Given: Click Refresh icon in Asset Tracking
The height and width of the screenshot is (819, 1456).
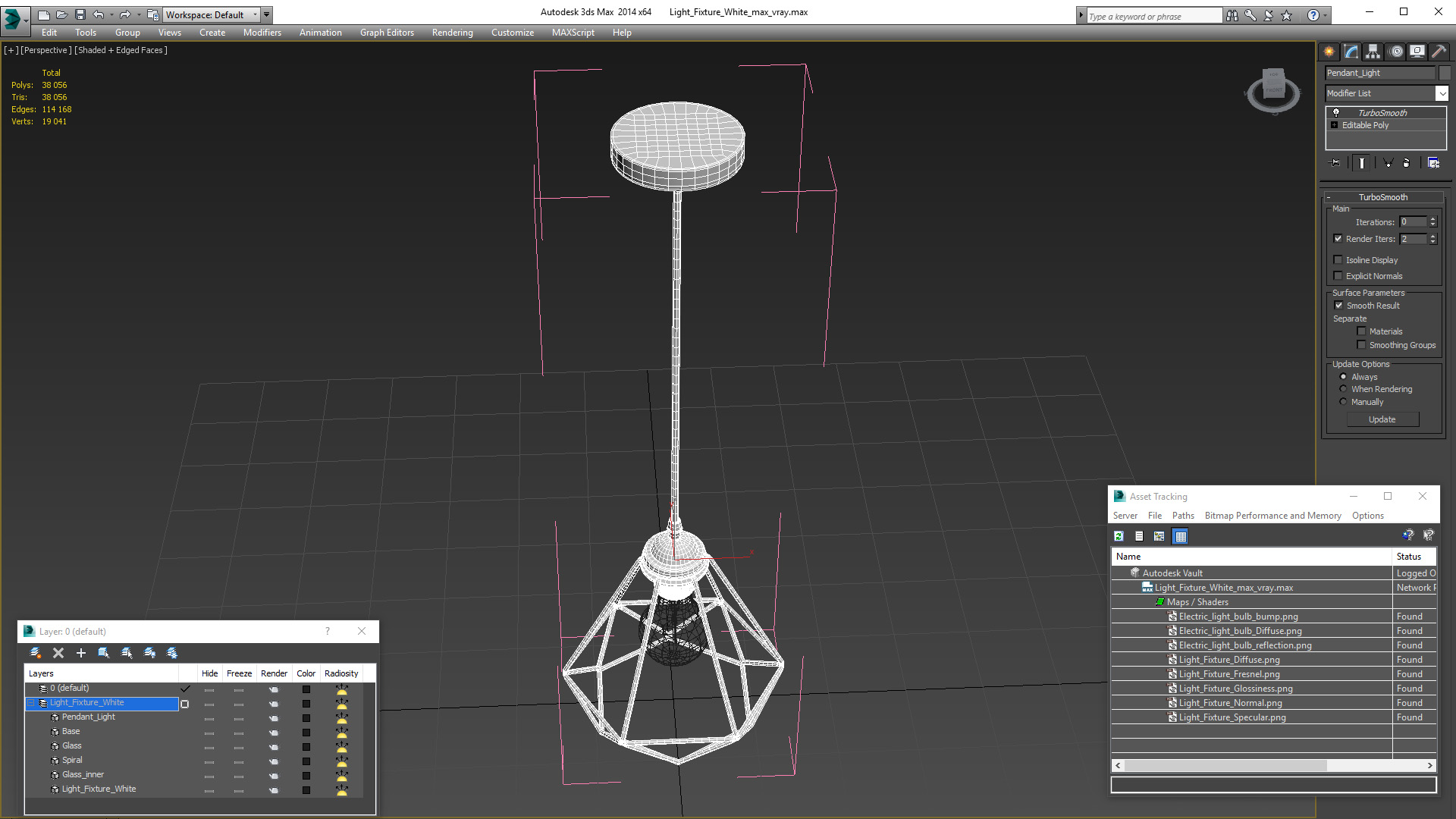Looking at the screenshot, I should (1119, 536).
